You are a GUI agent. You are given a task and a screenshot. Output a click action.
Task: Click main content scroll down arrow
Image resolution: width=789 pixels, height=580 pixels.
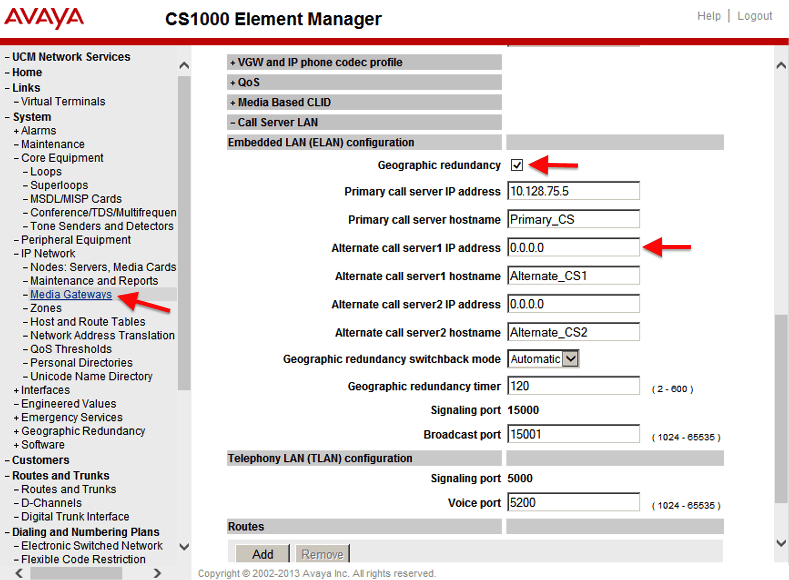pyautogui.click(x=781, y=543)
